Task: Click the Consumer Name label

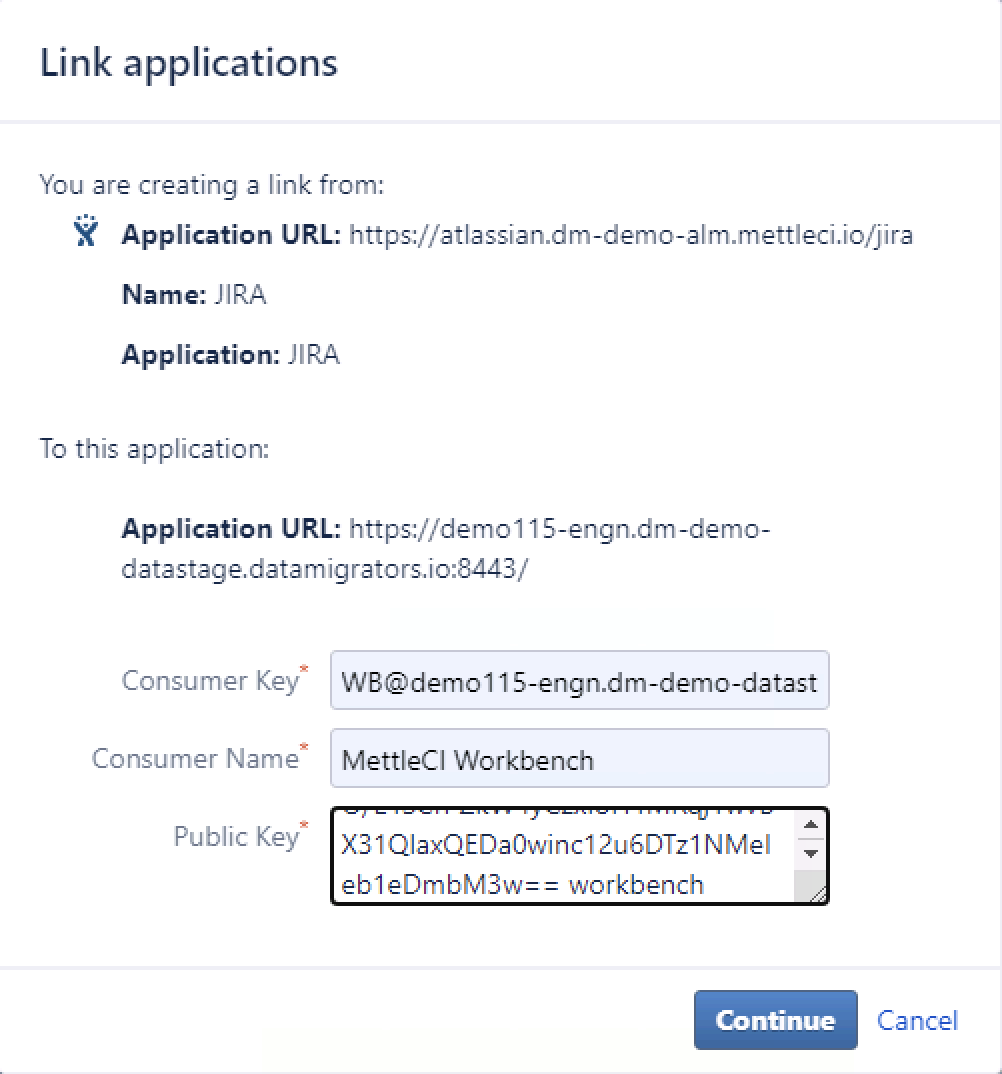Action: [x=195, y=758]
